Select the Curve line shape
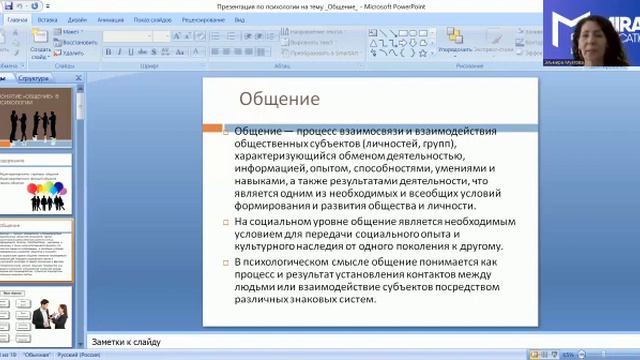The image size is (640, 360). click(393, 53)
